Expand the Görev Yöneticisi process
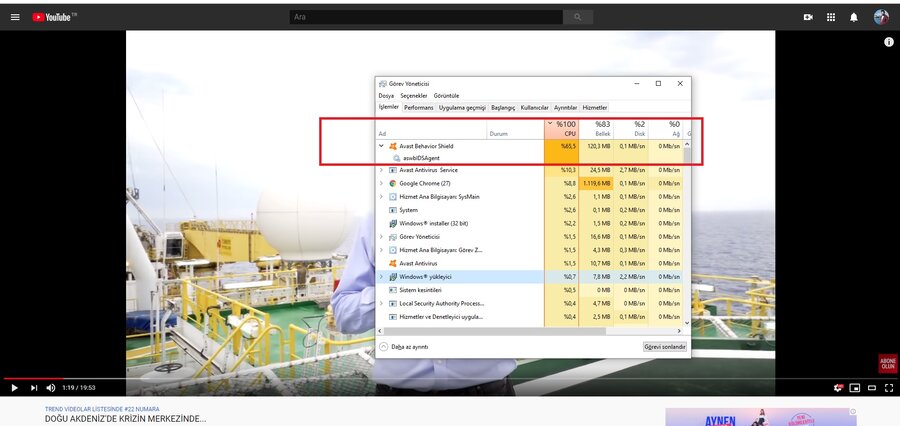This screenshot has width=900, height=426. coord(381,237)
